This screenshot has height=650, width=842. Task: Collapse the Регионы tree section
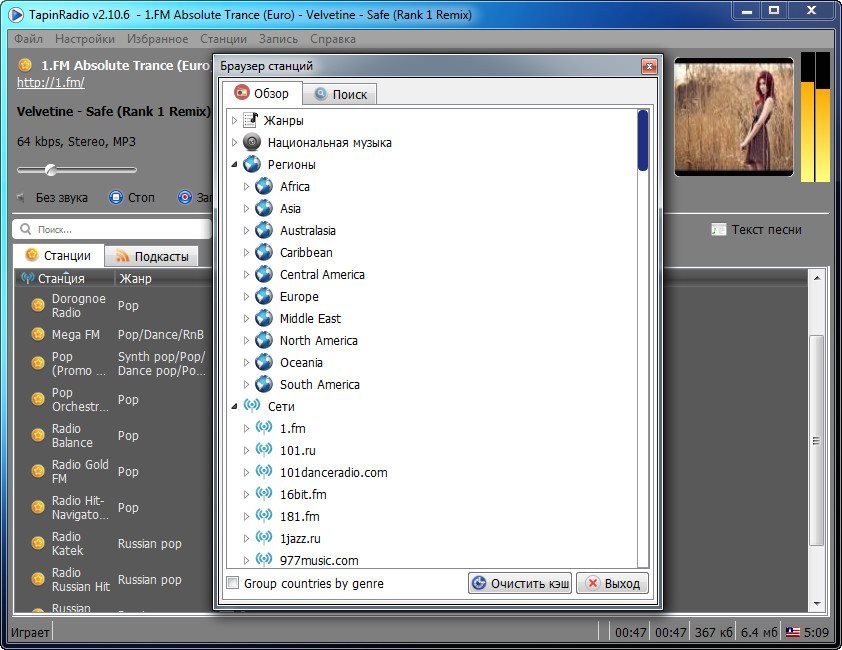235,164
